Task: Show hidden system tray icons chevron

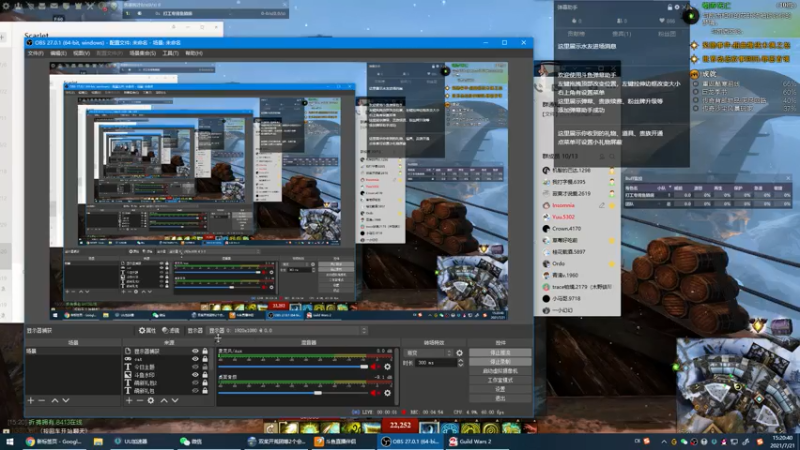Action: pos(664,442)
